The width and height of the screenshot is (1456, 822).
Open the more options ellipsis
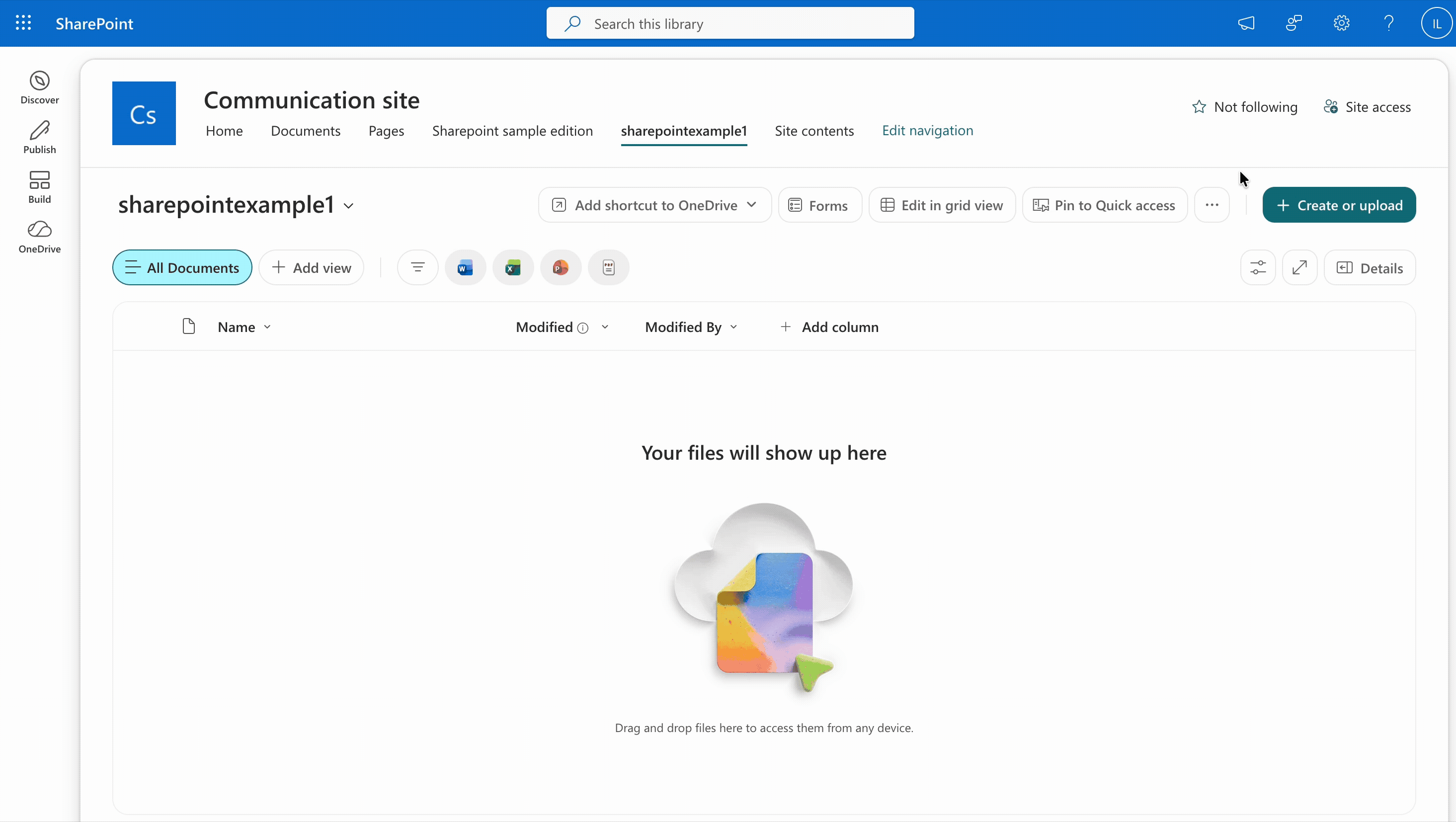[x=1212, y=205]
